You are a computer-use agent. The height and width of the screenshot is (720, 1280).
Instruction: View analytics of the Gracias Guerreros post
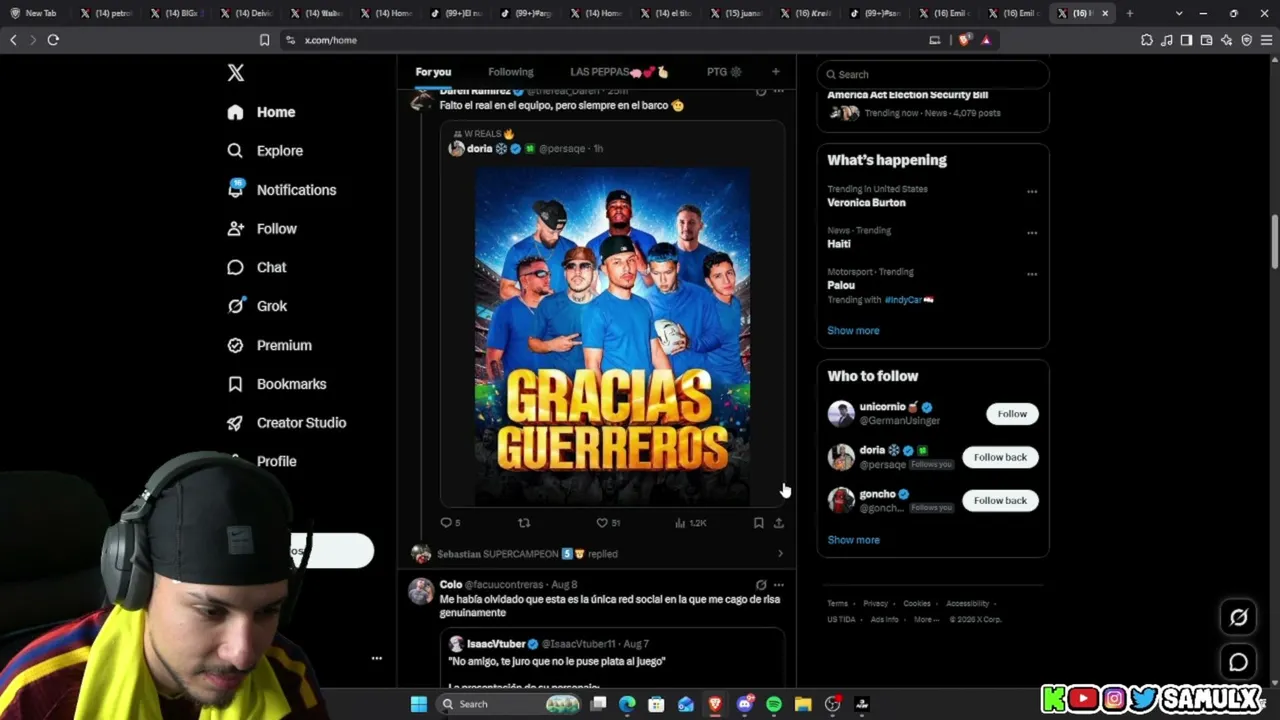click(x=691, y=523)
